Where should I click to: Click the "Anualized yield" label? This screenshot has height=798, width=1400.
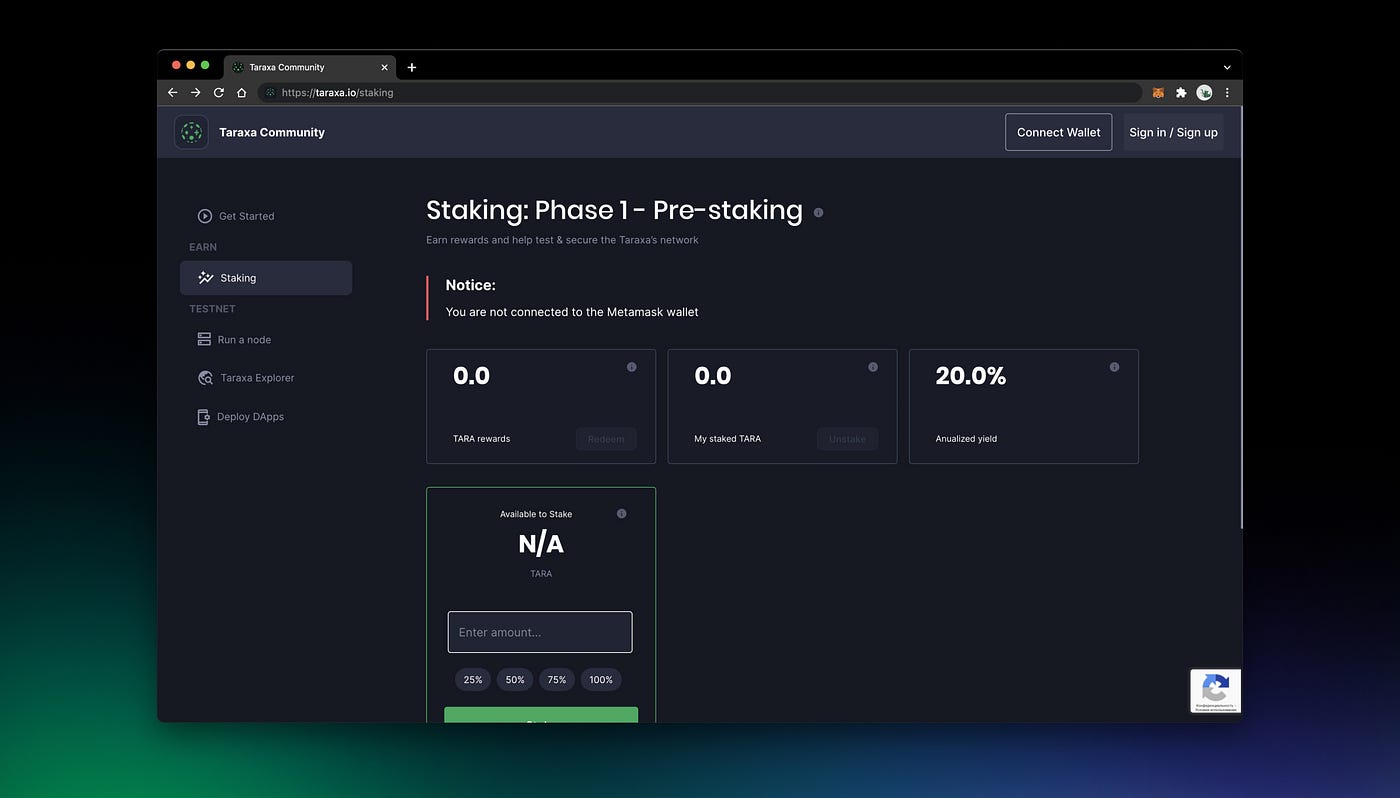point(966,439)
